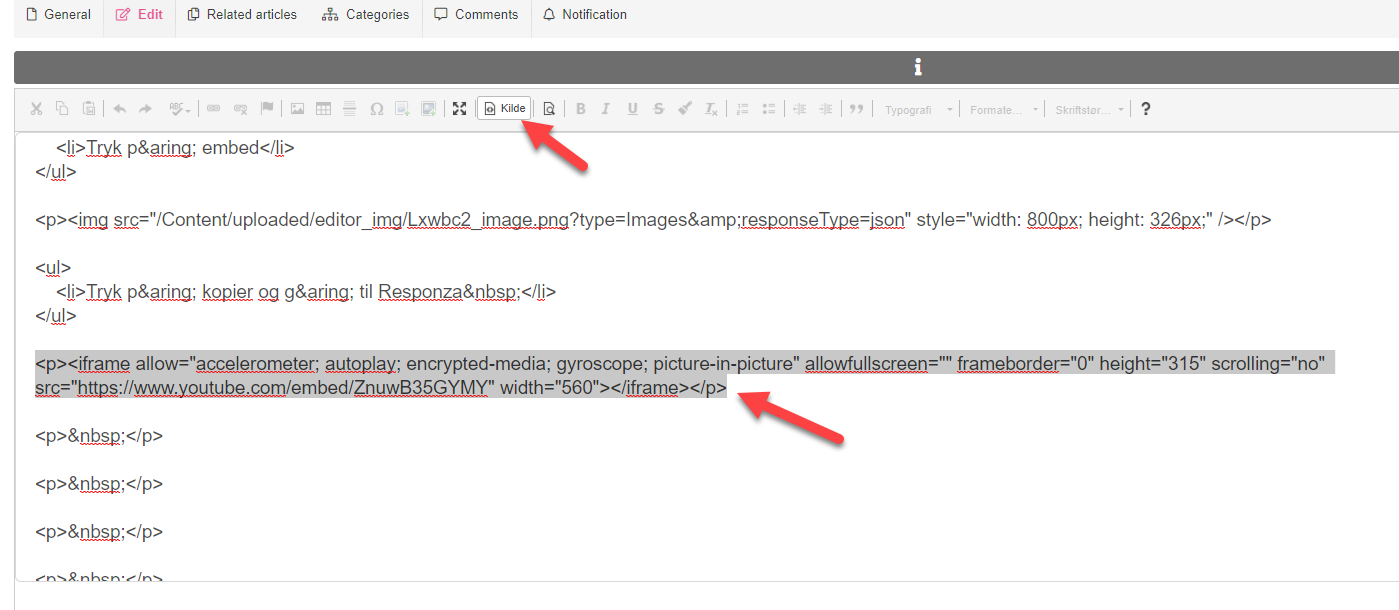The height and width of the screenshot is (610, 1399).
Task: Open the document preview icon
Action: pyautogui.click(x=549, y=109)
